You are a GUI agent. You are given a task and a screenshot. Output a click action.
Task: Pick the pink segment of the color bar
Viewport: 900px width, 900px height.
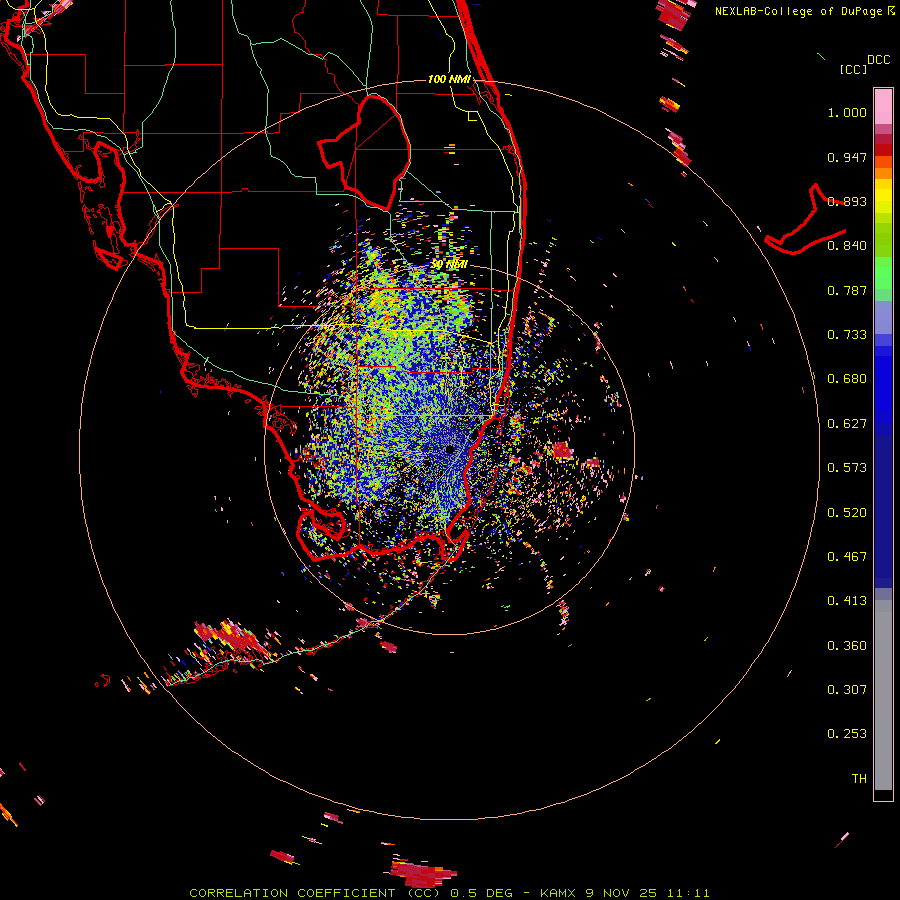pyautogui.click(x=883, y=107)
